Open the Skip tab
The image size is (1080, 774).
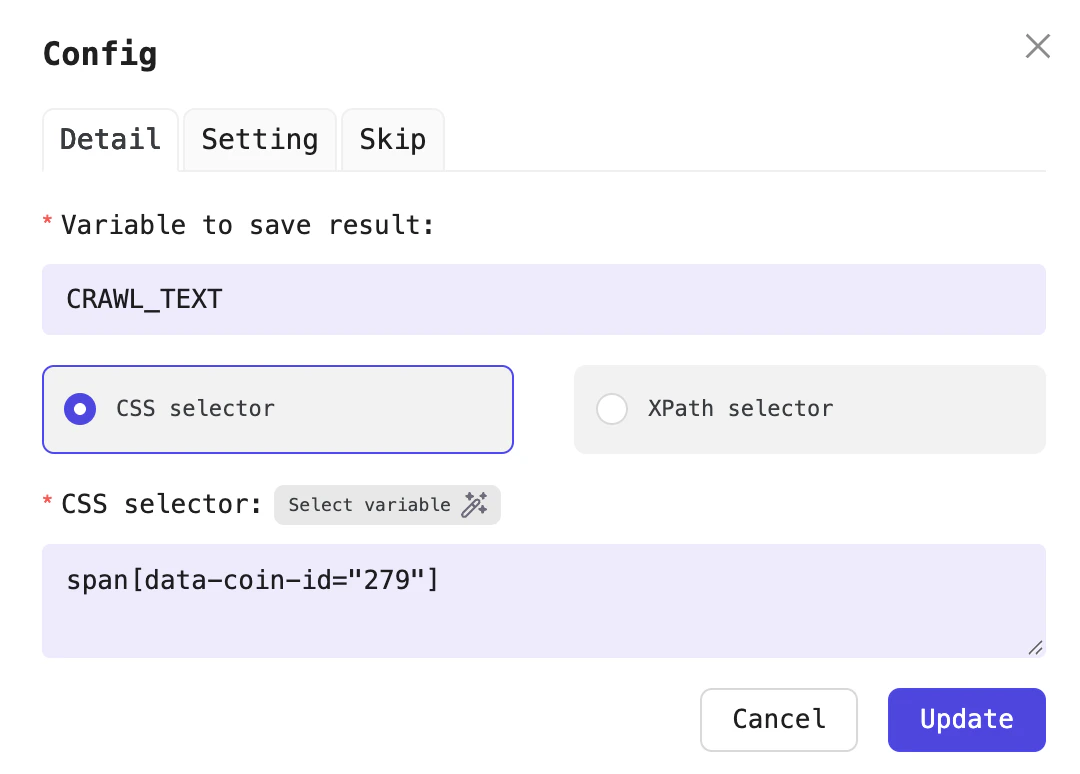[392, 139]
